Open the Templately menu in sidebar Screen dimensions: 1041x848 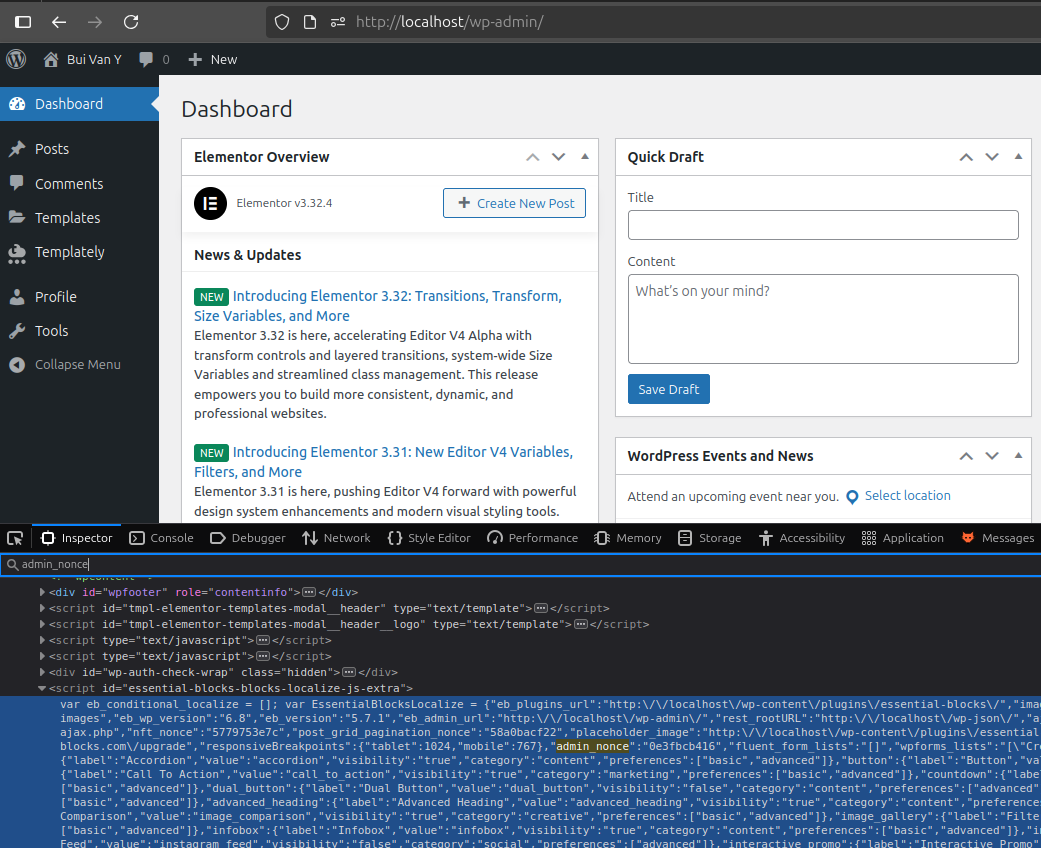pos(69,252)
